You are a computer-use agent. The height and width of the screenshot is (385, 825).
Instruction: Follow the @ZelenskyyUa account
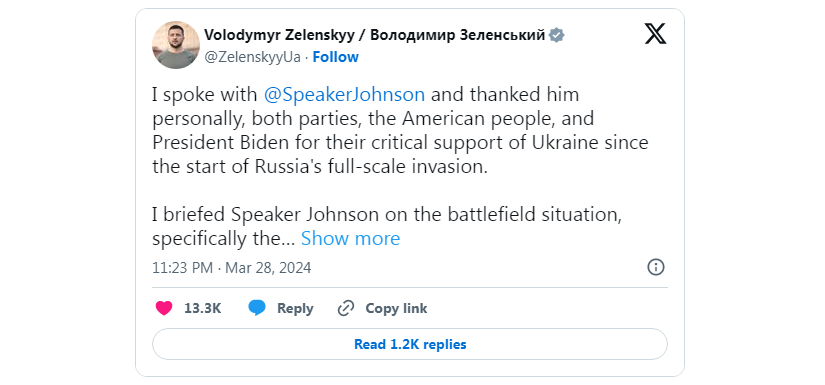tap(336, 57)
